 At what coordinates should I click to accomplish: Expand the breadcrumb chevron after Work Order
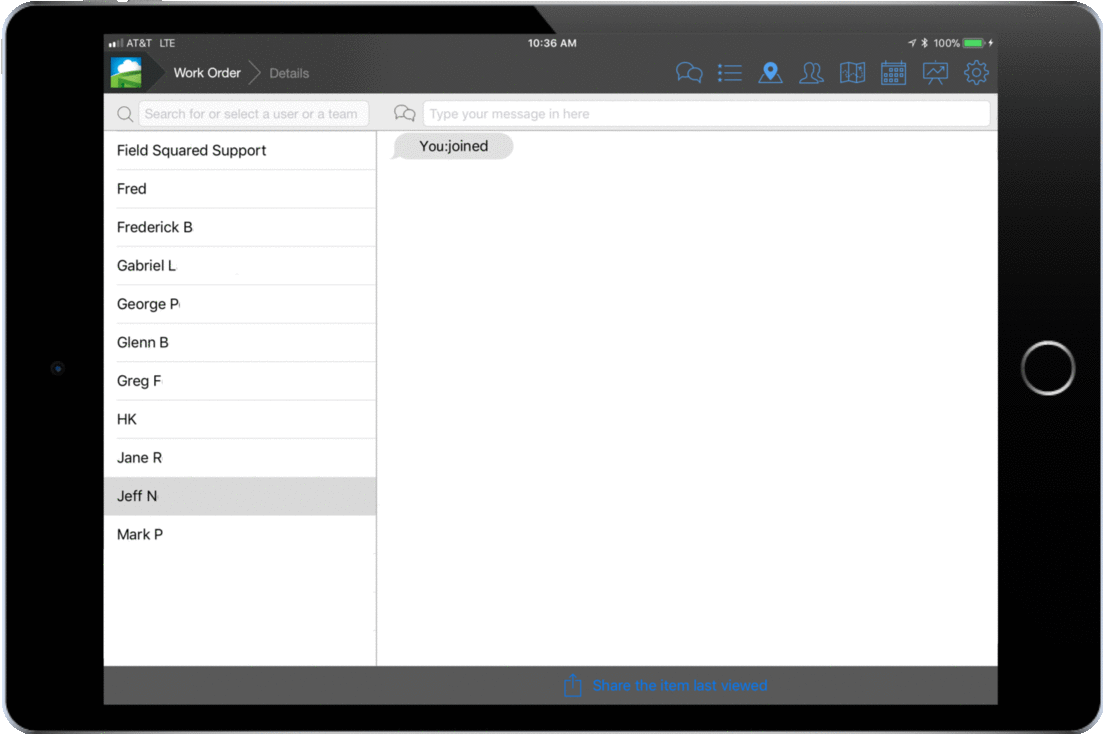pyautogui.click(x=253, y=72)
